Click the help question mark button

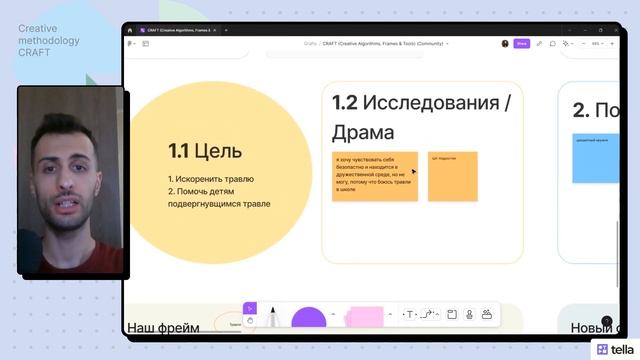(x=607, y=321)
